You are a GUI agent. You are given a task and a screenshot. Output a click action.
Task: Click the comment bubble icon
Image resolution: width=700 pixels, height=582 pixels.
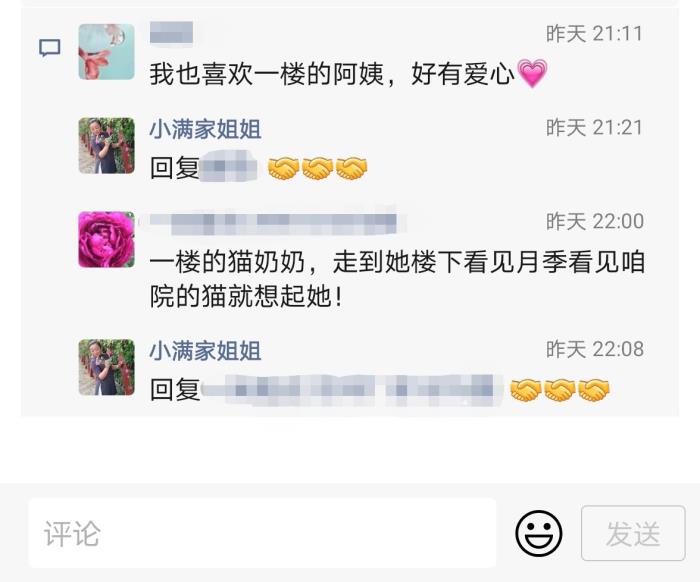tap(50, 48)
